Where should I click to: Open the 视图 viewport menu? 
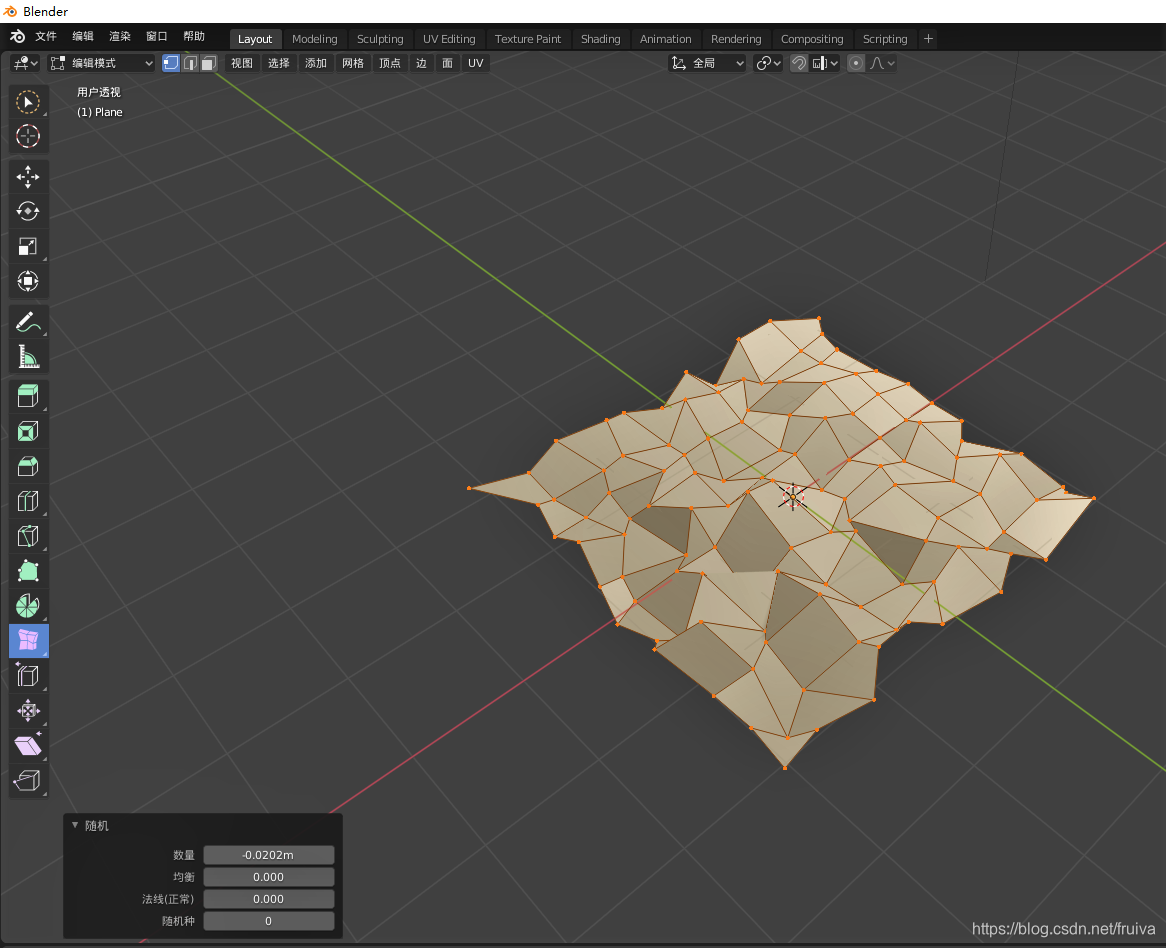[x=242, y=63]
